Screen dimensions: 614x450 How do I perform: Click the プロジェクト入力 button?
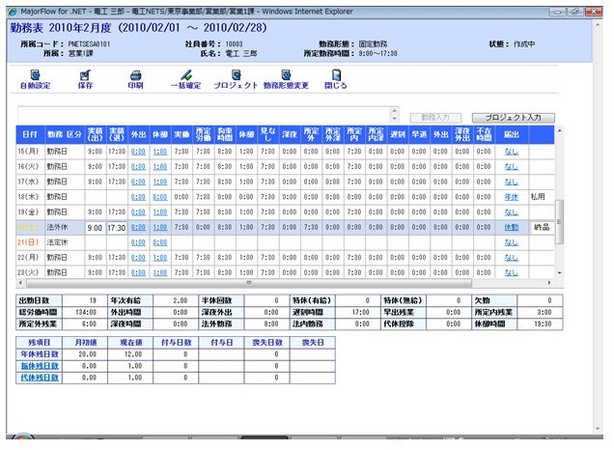512,117
